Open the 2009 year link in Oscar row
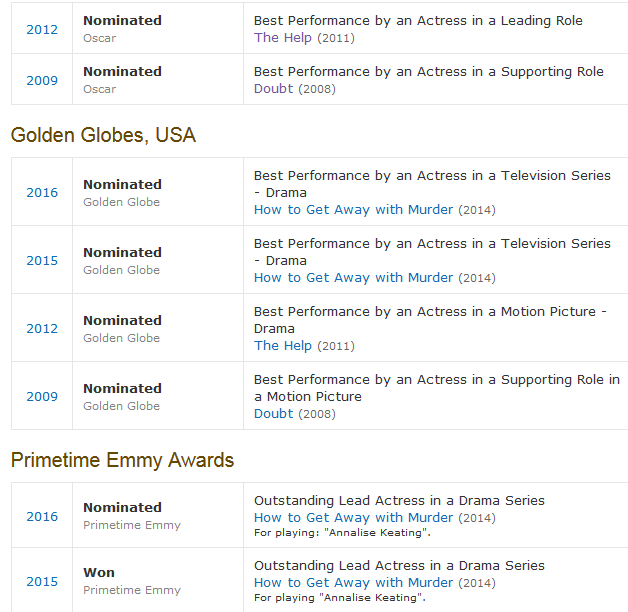The width and height of the screenshot is (628, 612). pyautogui.click(x=42, y=80)
